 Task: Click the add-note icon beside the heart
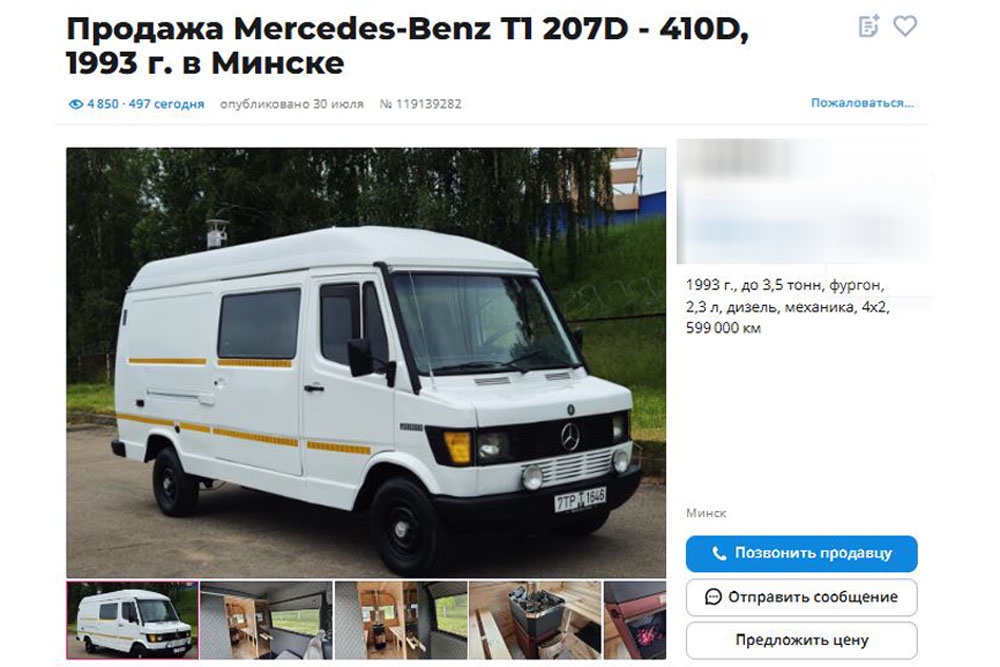pos(869,26)
